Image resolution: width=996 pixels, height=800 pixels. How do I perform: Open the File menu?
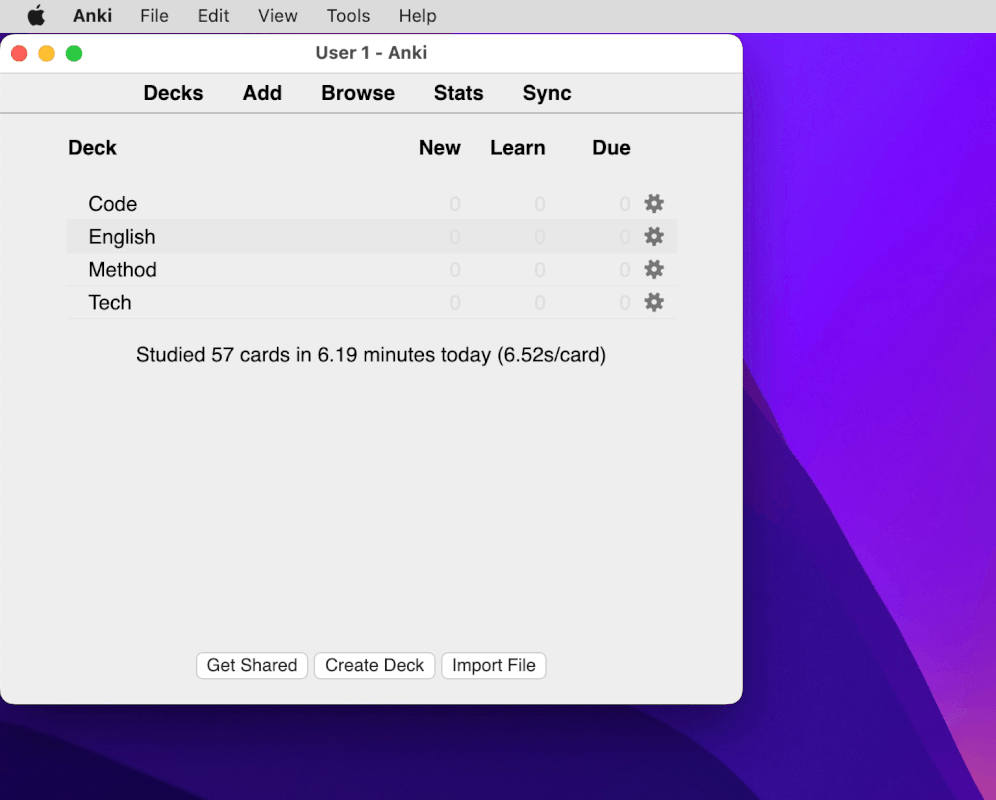click(x=154, y=15)
